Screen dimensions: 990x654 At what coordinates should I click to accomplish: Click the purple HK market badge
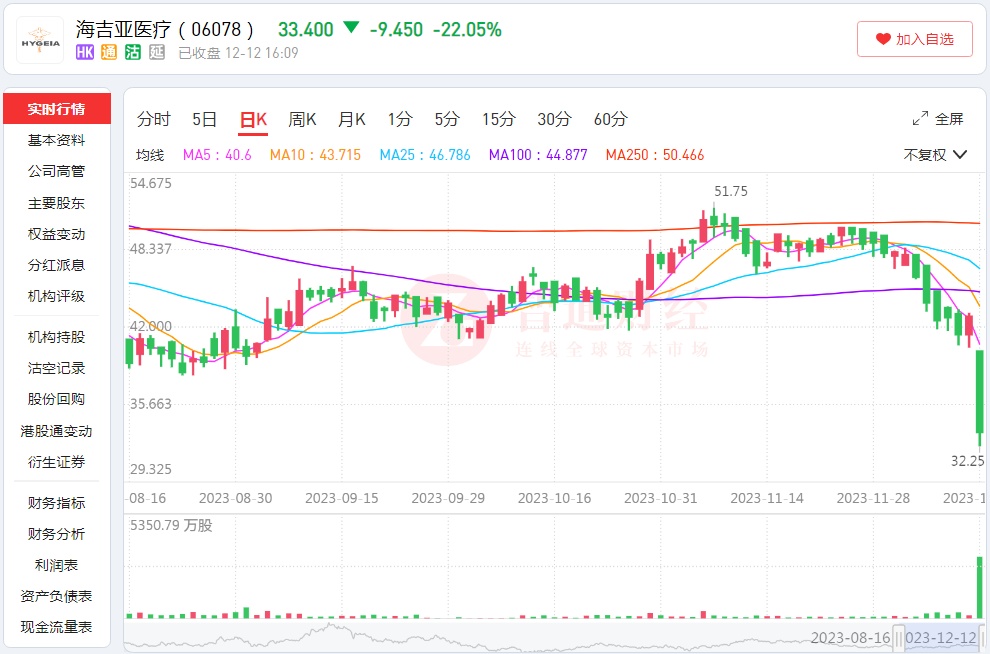point(85,53)
